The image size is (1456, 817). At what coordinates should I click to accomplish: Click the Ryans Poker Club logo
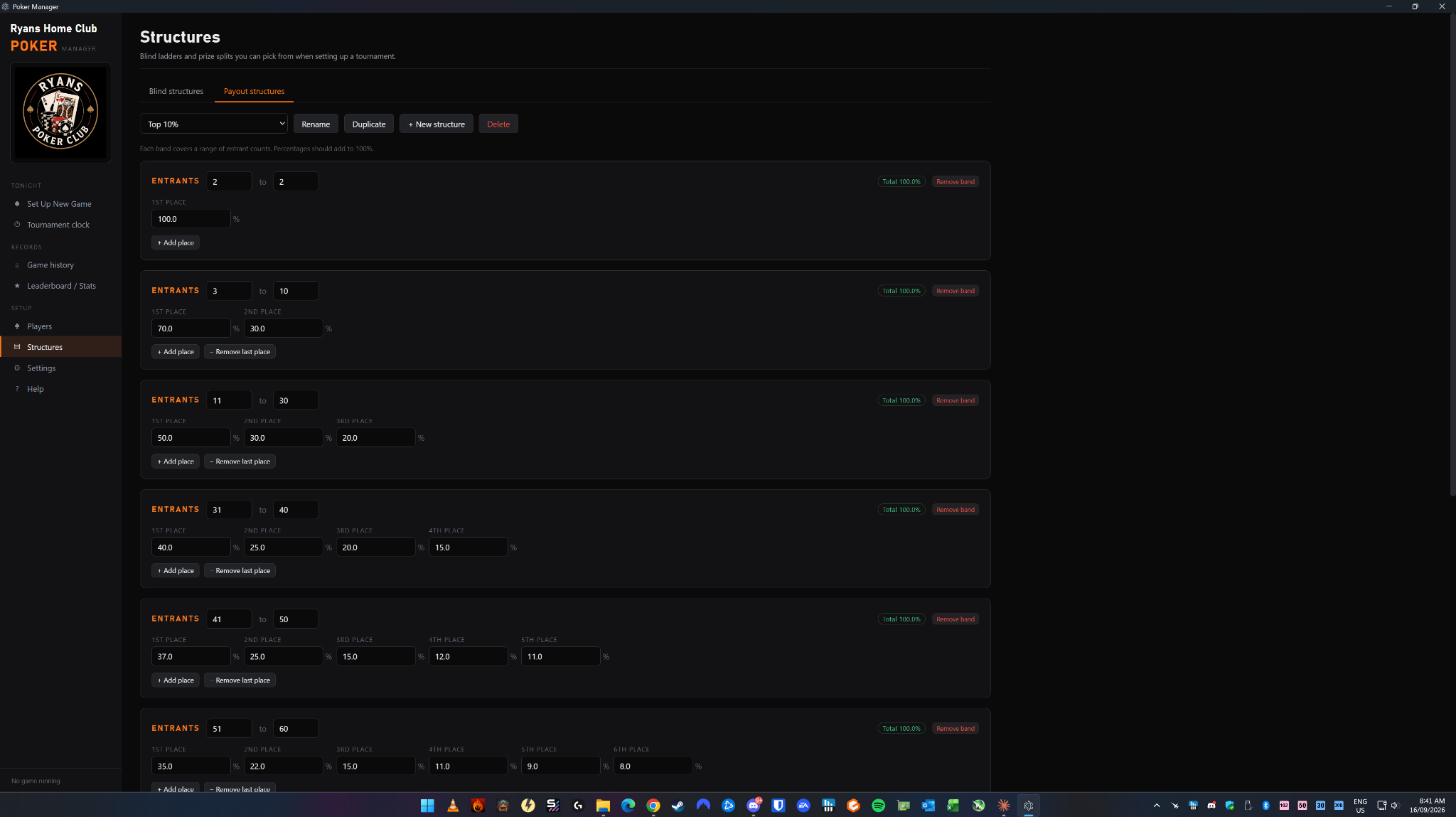60,112
